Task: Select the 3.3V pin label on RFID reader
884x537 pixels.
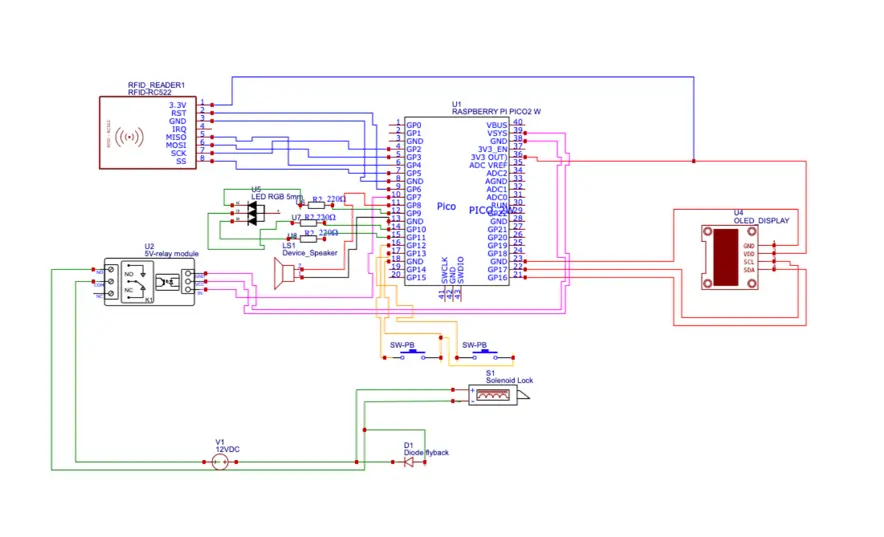Action: [x=178, y=105]
